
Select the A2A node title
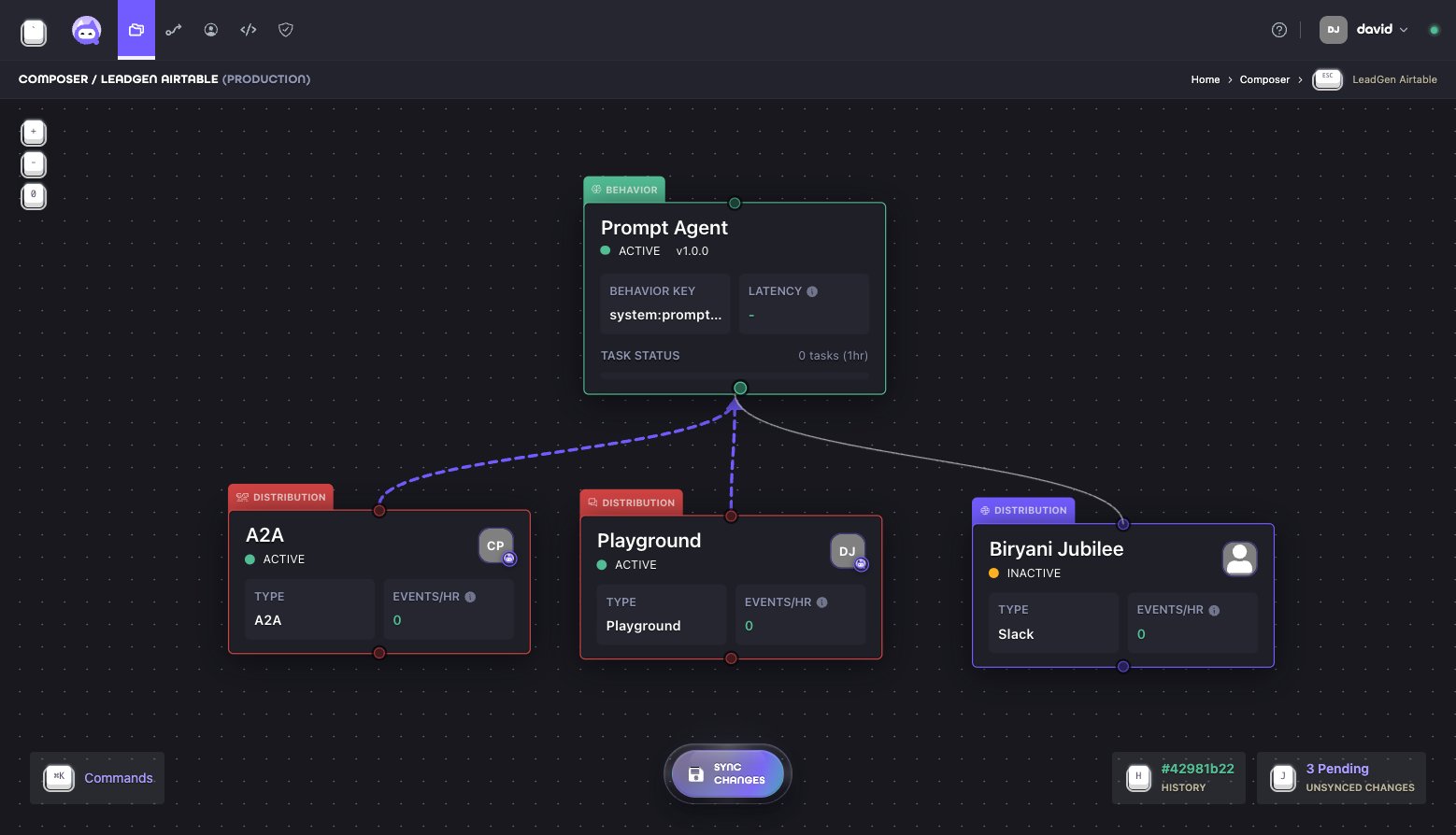[264, 535]
